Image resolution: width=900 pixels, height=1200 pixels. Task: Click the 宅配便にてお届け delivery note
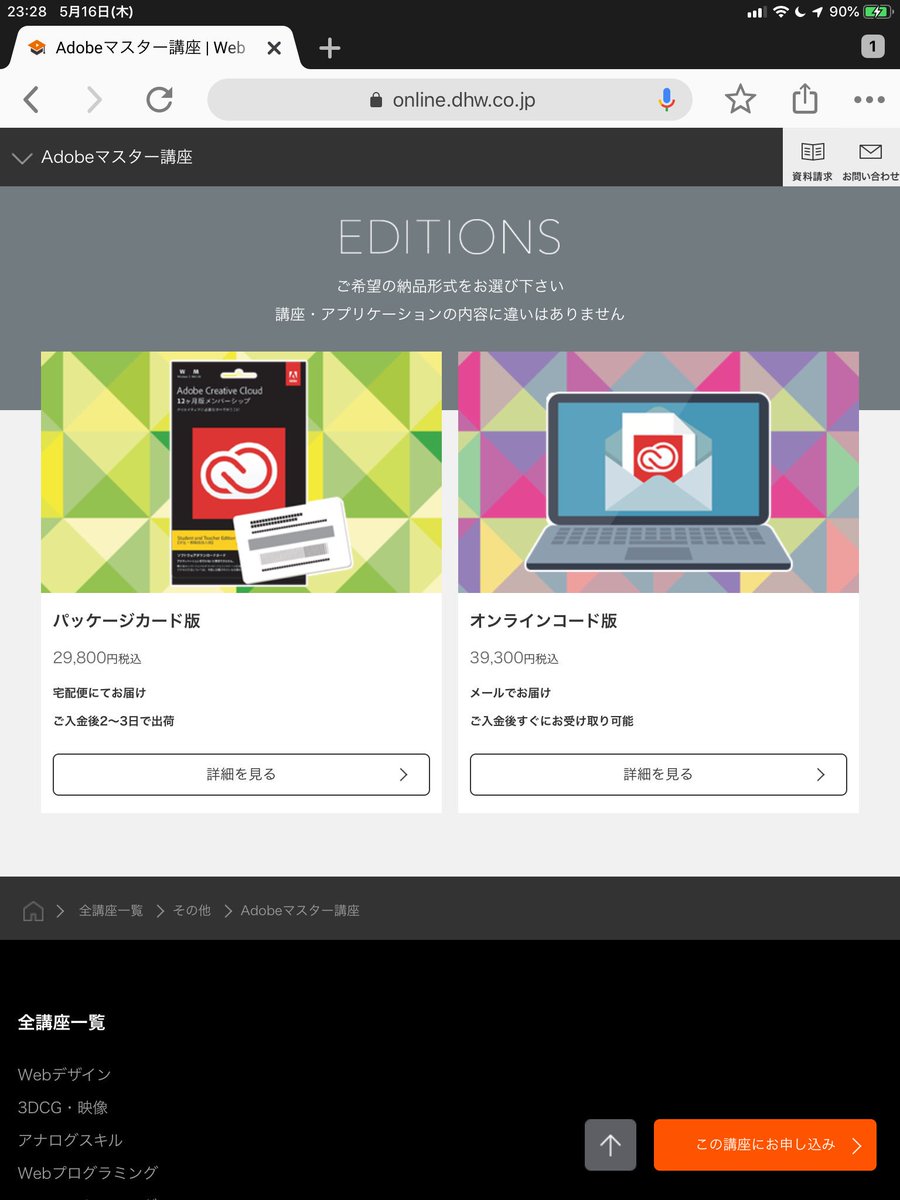[x=100, y=693]
